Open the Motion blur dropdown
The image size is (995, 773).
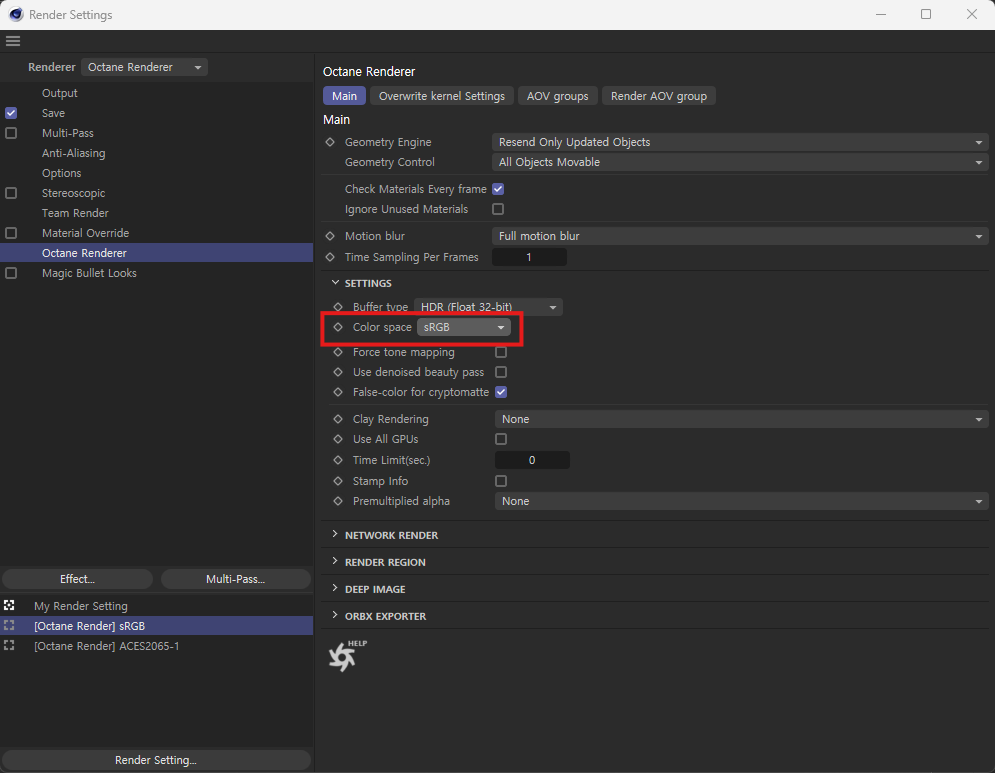740,236
